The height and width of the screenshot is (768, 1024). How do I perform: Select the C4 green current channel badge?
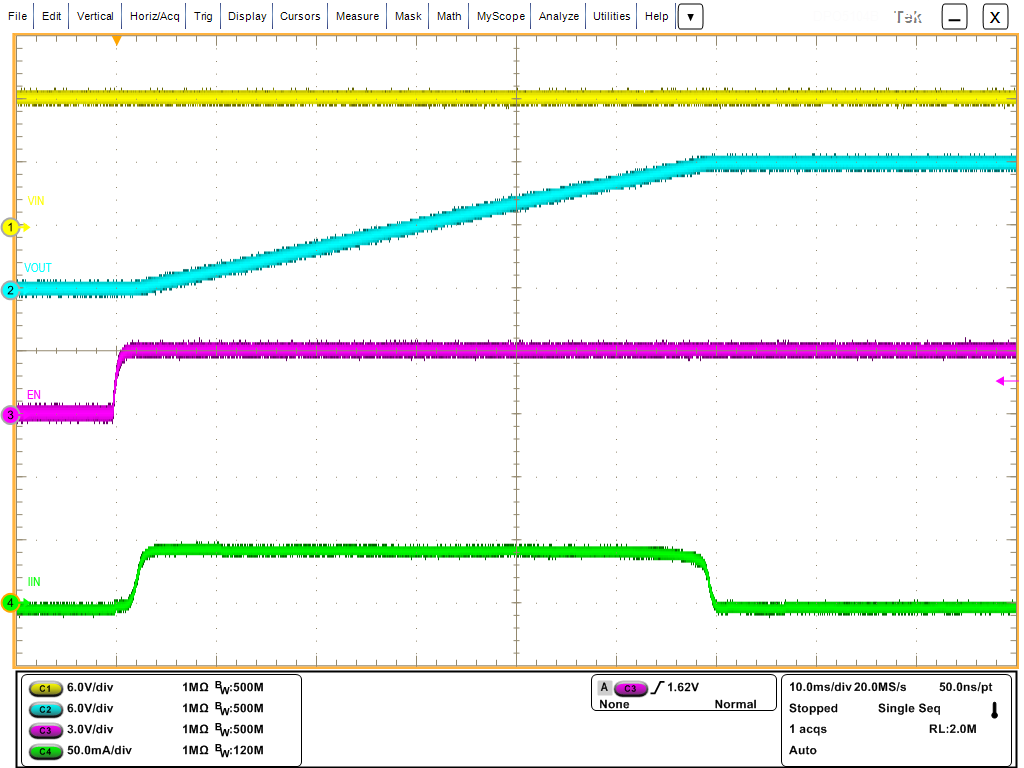point(48,750)
